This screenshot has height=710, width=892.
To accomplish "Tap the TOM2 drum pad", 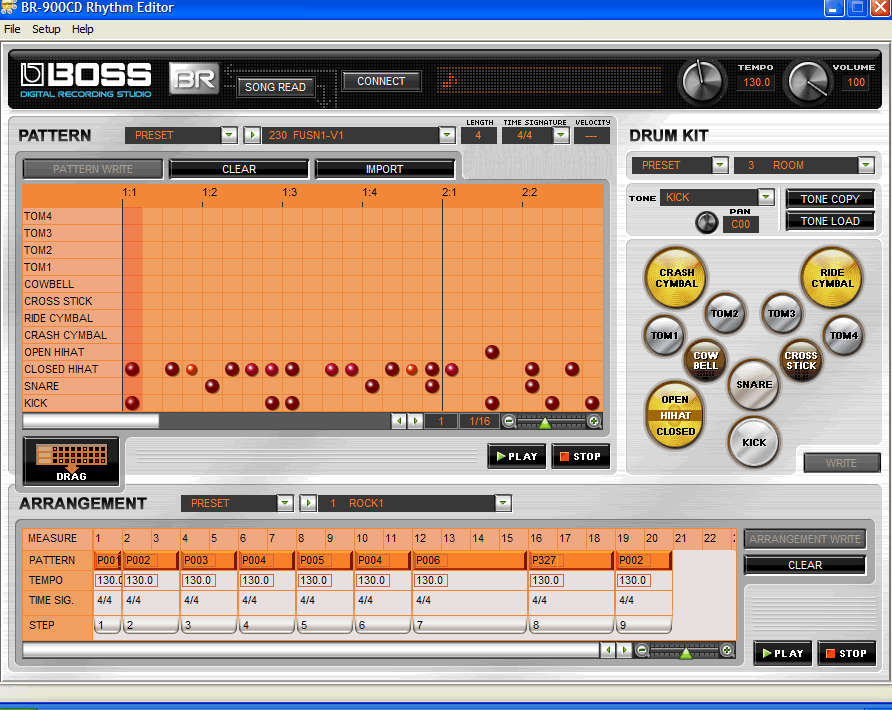I will pos(724,313).
